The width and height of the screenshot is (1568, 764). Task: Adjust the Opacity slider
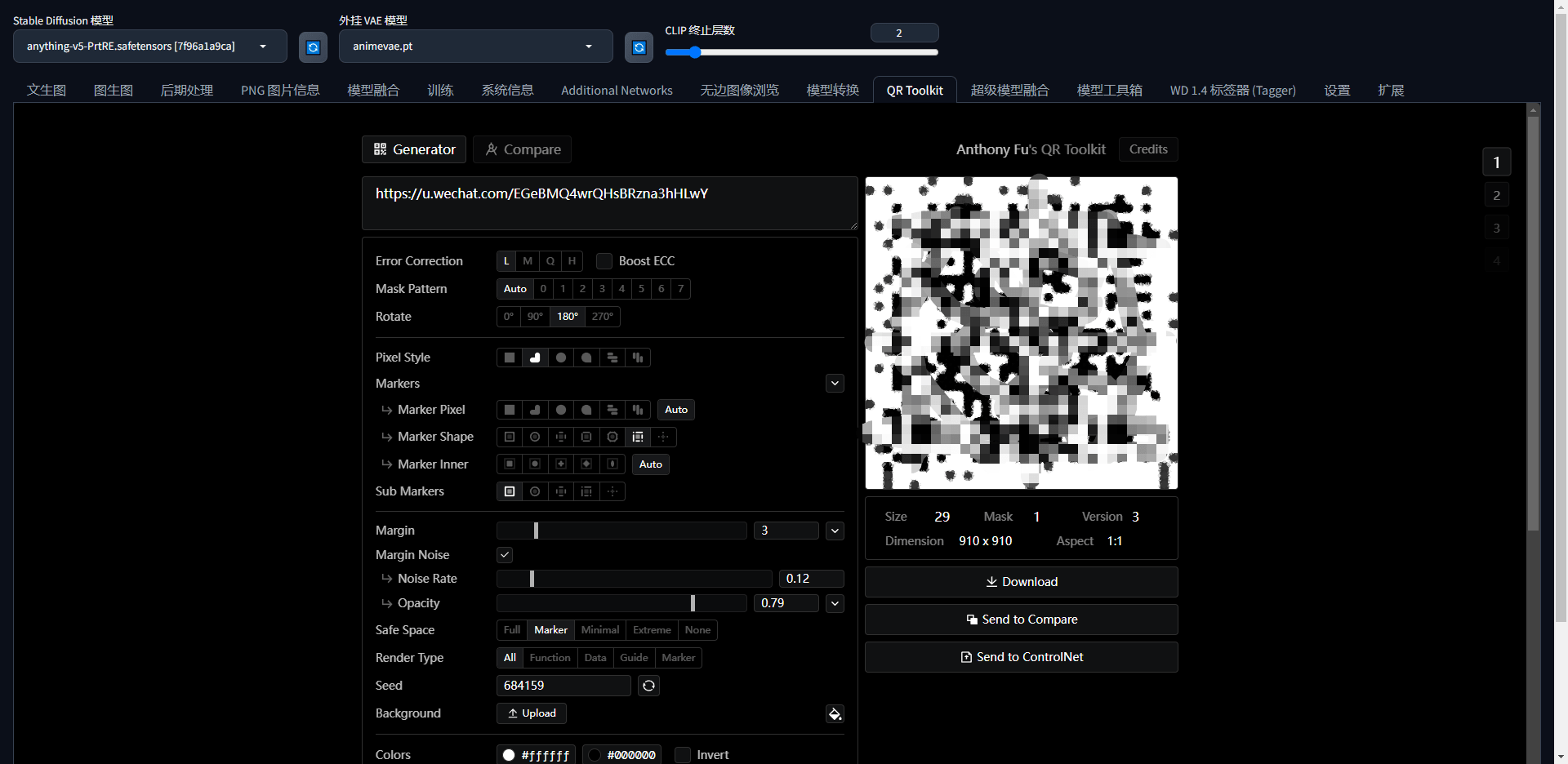[x=693, y=603]
